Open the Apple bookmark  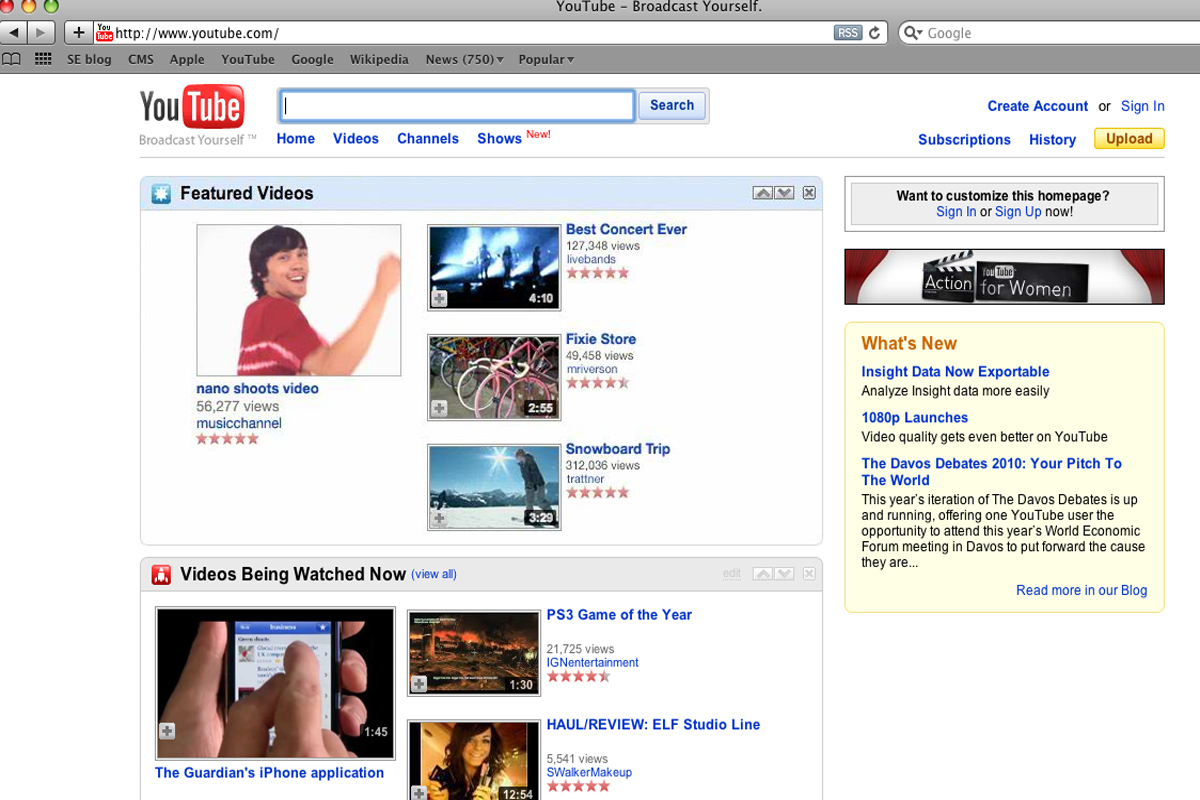(x=187, y=59)
